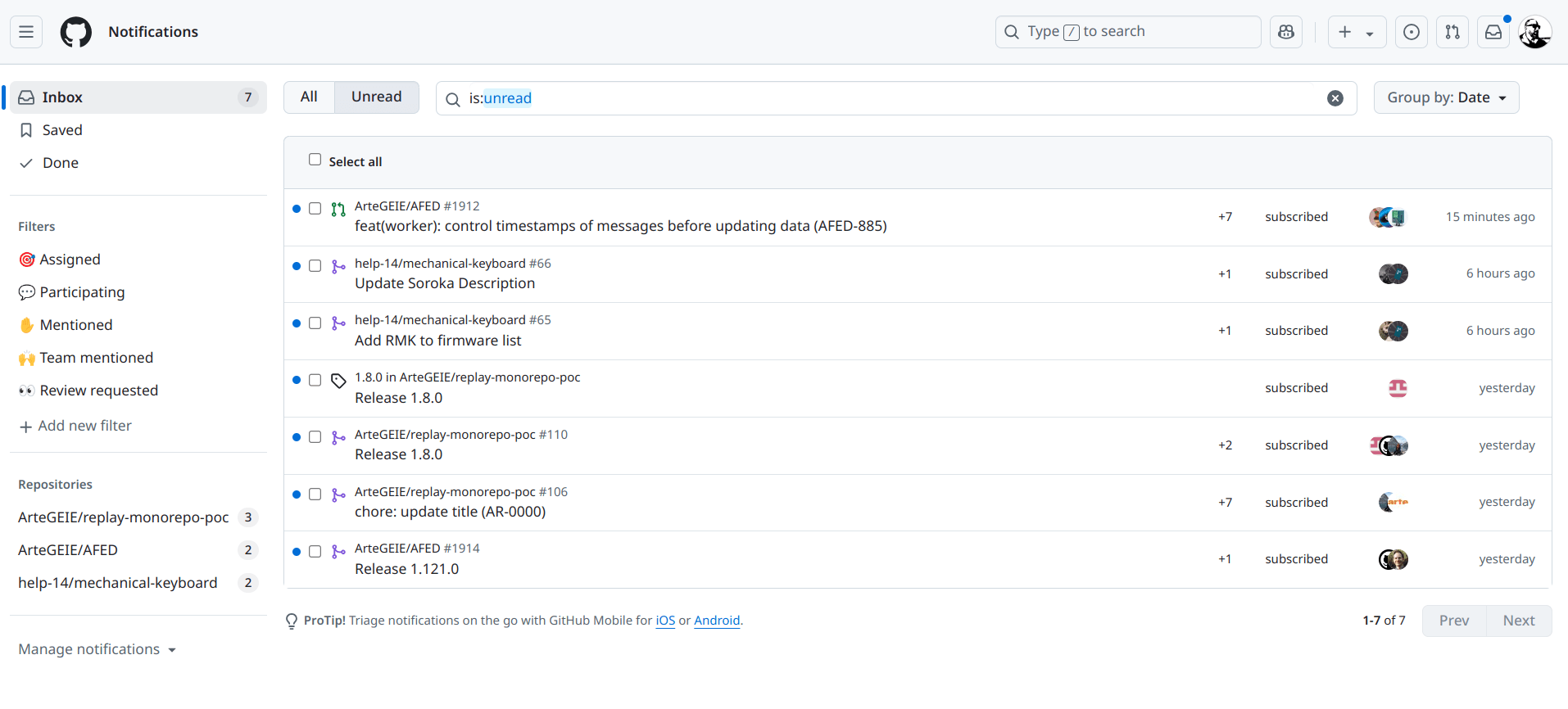
Task: Click the pull request icon for AFED #1912
Action: click(338, 210)
